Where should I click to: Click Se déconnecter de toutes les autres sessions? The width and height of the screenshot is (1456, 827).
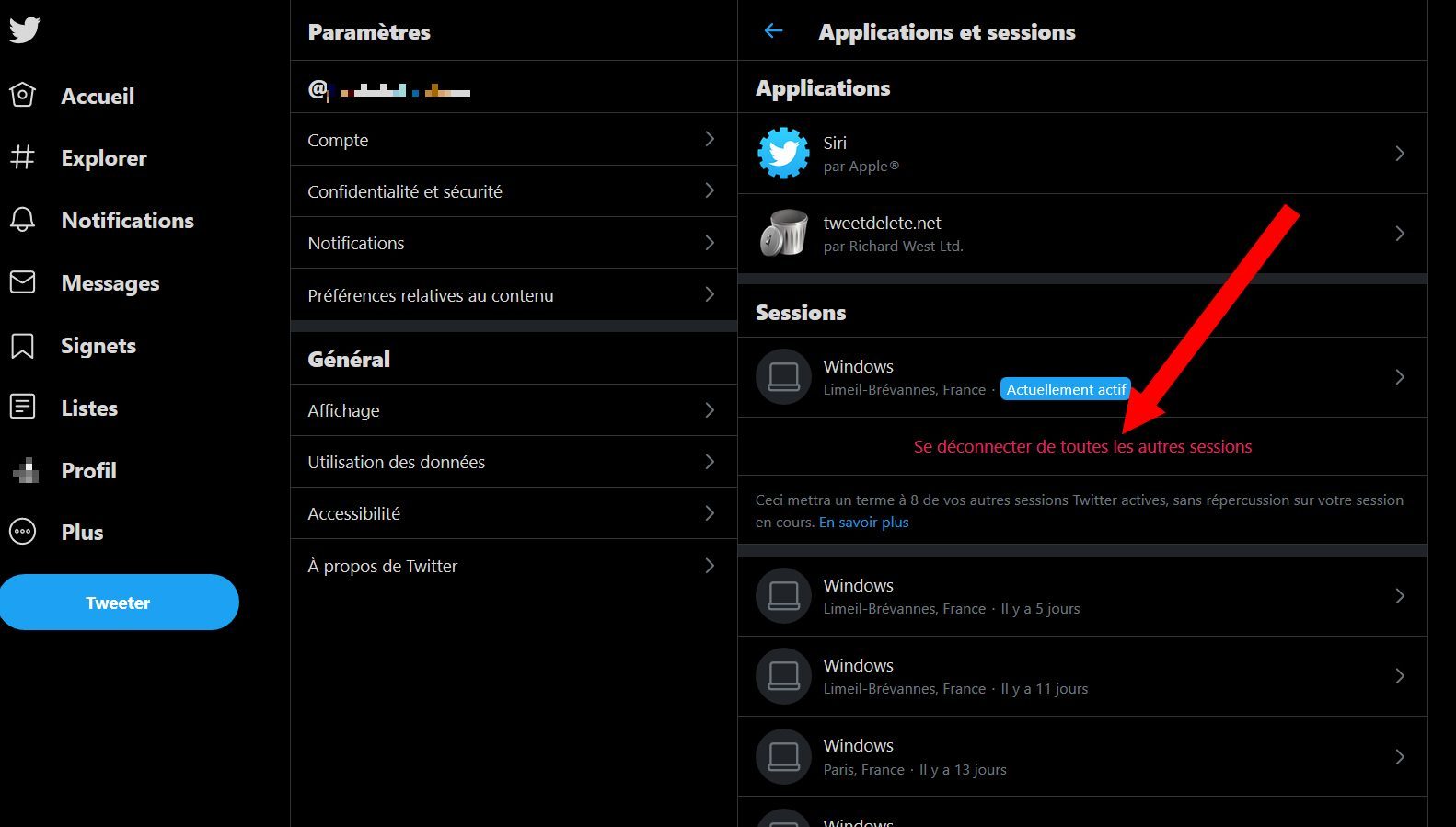click(1082, 446)
